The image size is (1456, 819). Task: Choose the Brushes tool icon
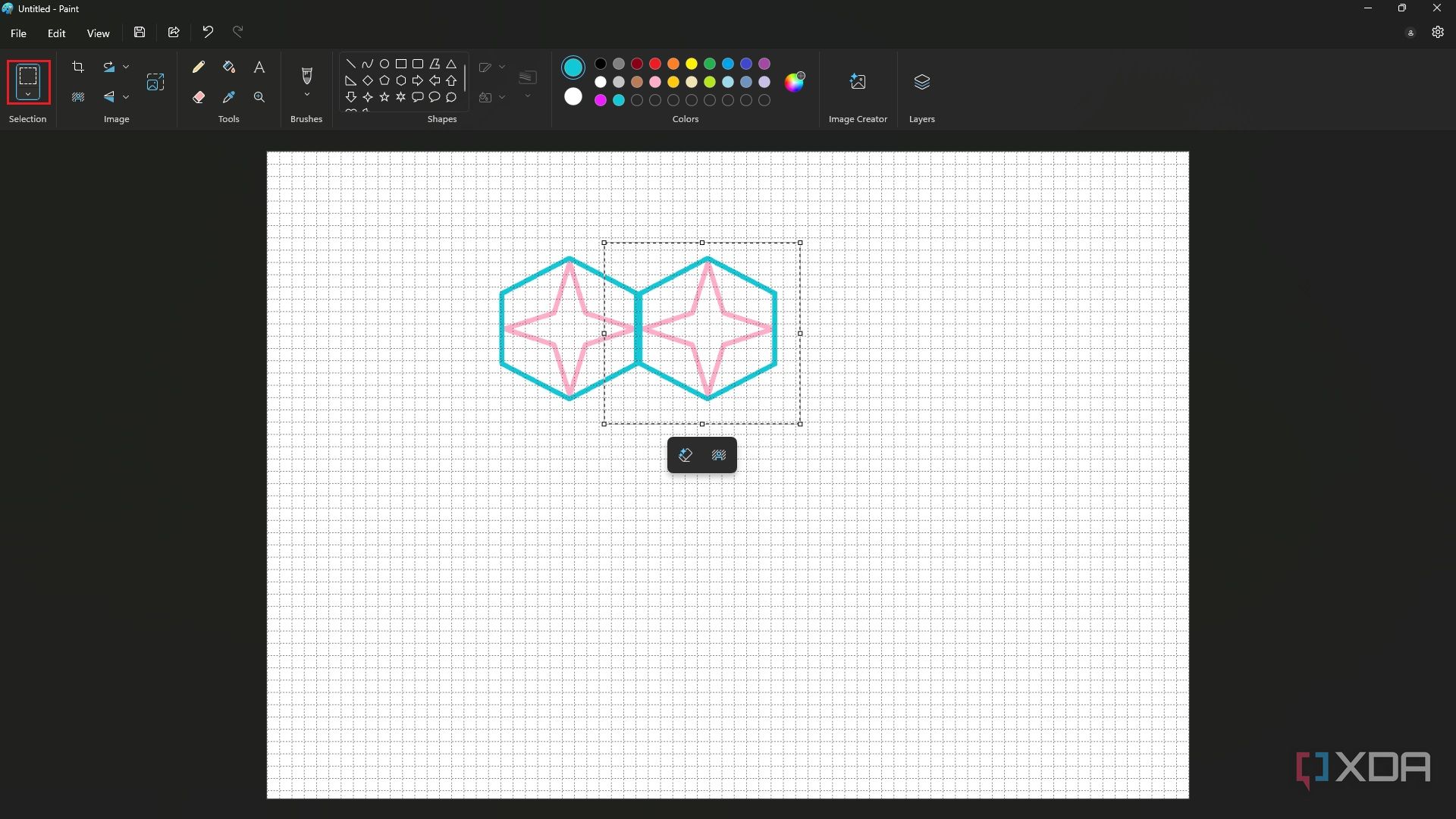click(x=307, y=76)
